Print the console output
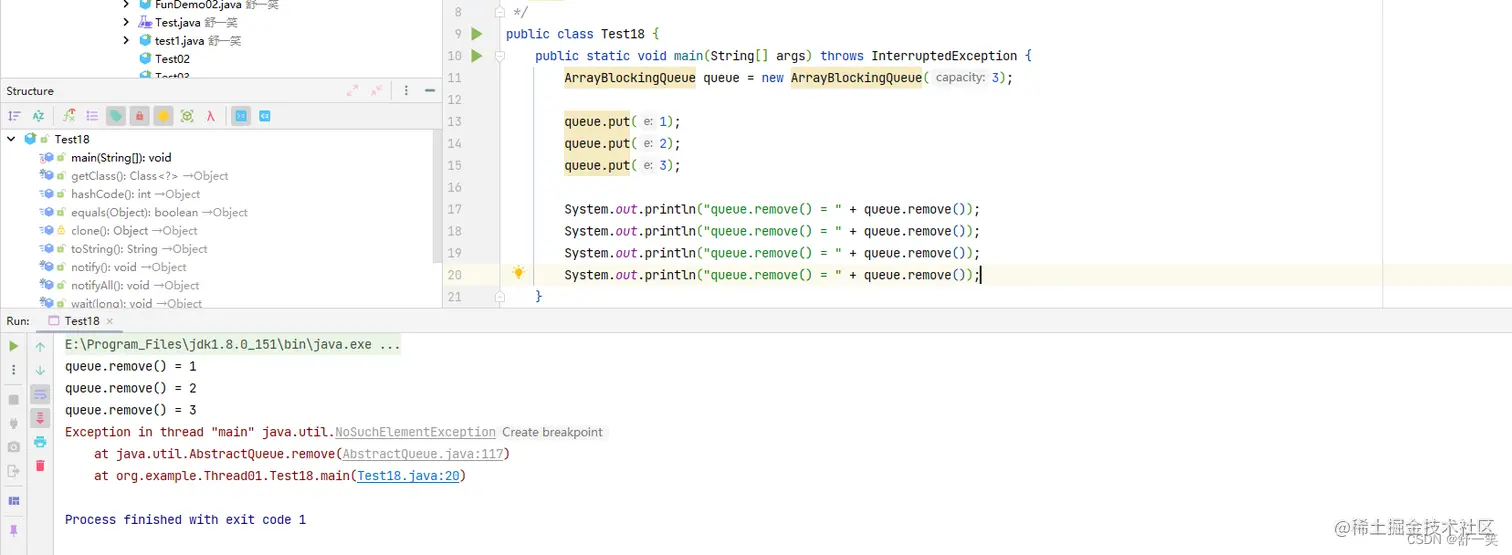 click(40, 442)
